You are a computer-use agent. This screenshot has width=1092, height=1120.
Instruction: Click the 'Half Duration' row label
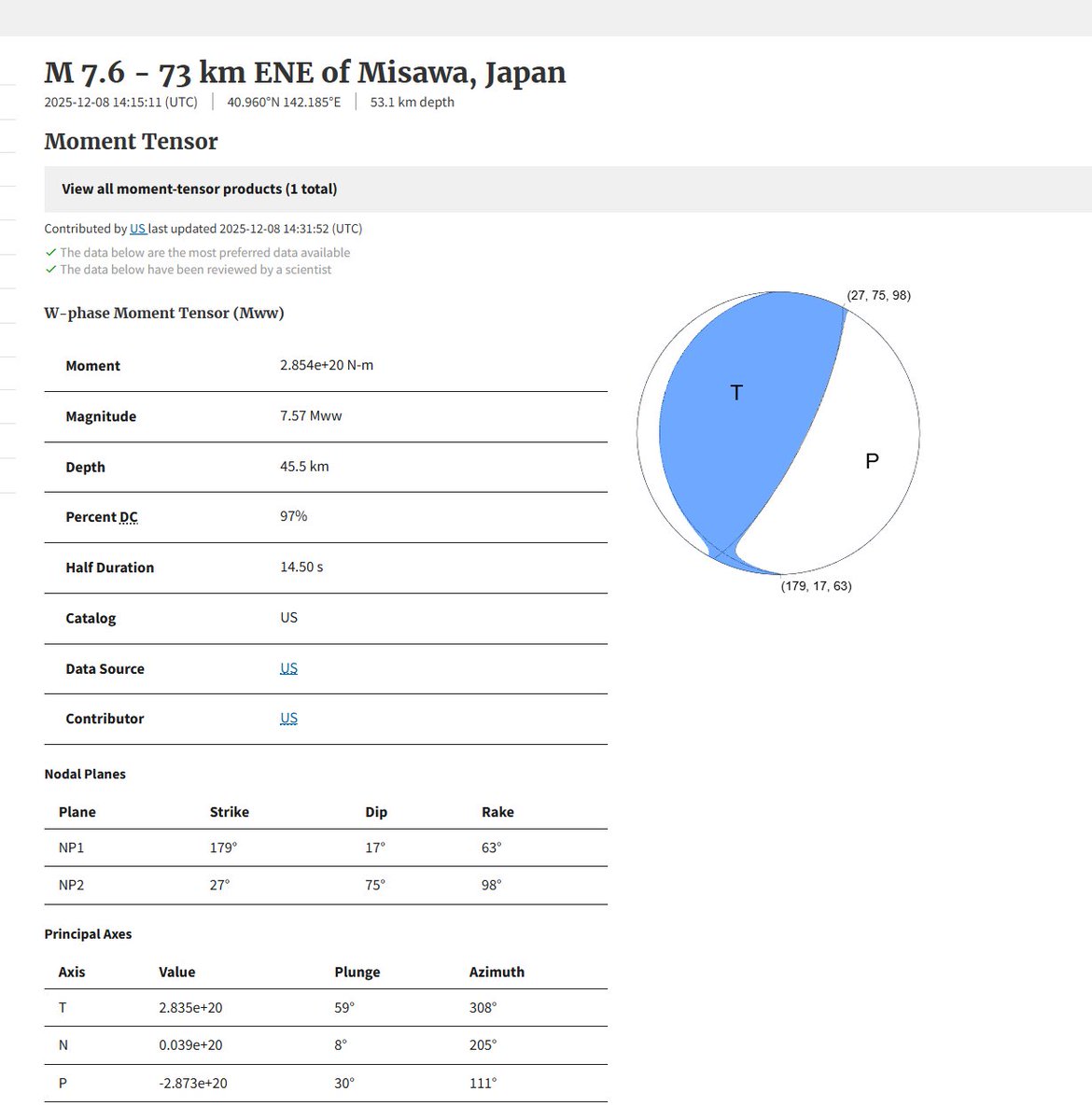(x=109, y=567)
